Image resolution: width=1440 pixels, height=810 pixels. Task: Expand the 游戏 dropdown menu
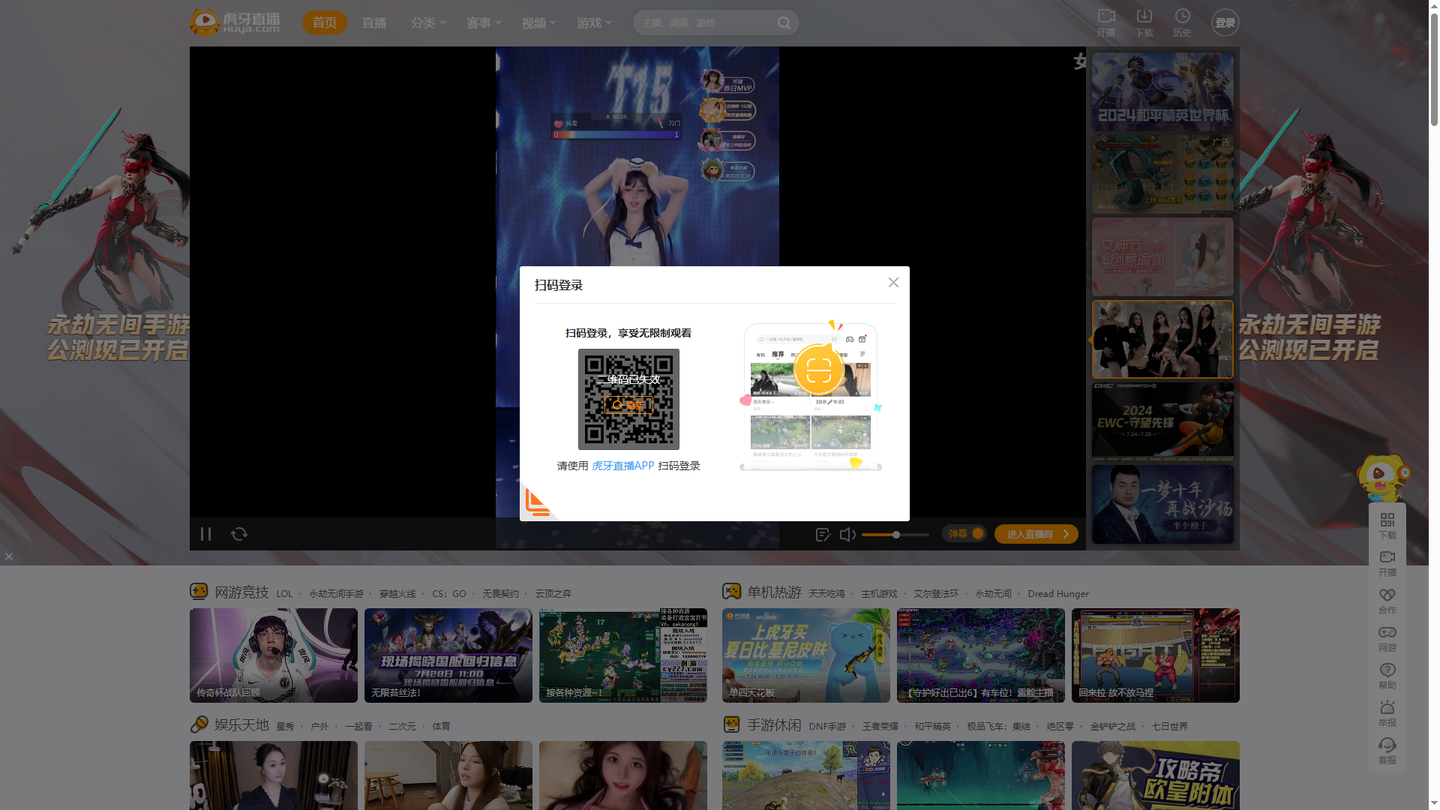593,22
